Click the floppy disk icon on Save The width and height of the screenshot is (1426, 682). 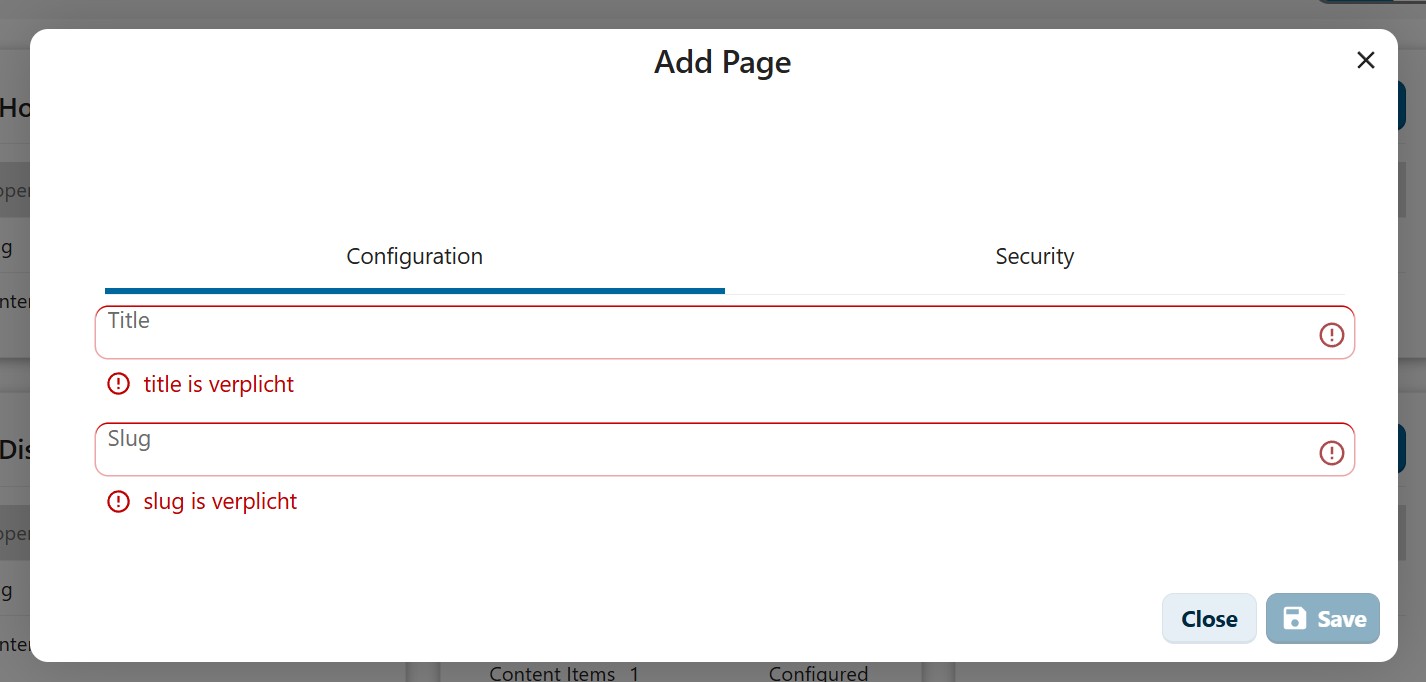(x=1297, y=618)
